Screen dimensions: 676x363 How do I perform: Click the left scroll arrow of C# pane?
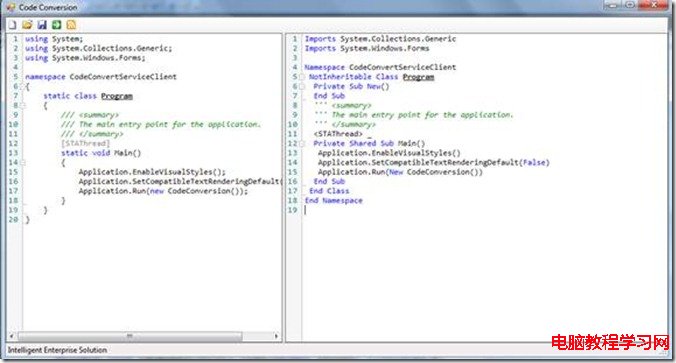12,336
